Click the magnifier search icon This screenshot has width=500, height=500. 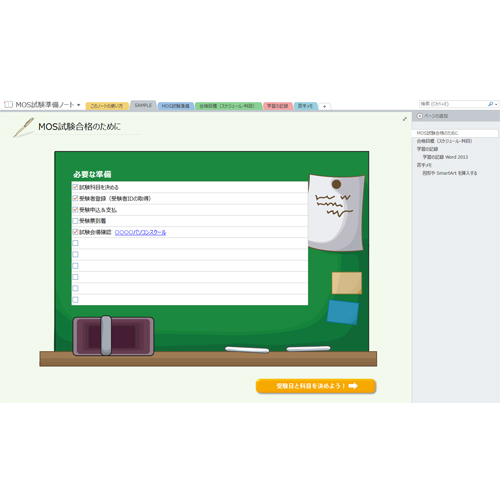click(490, 104)
